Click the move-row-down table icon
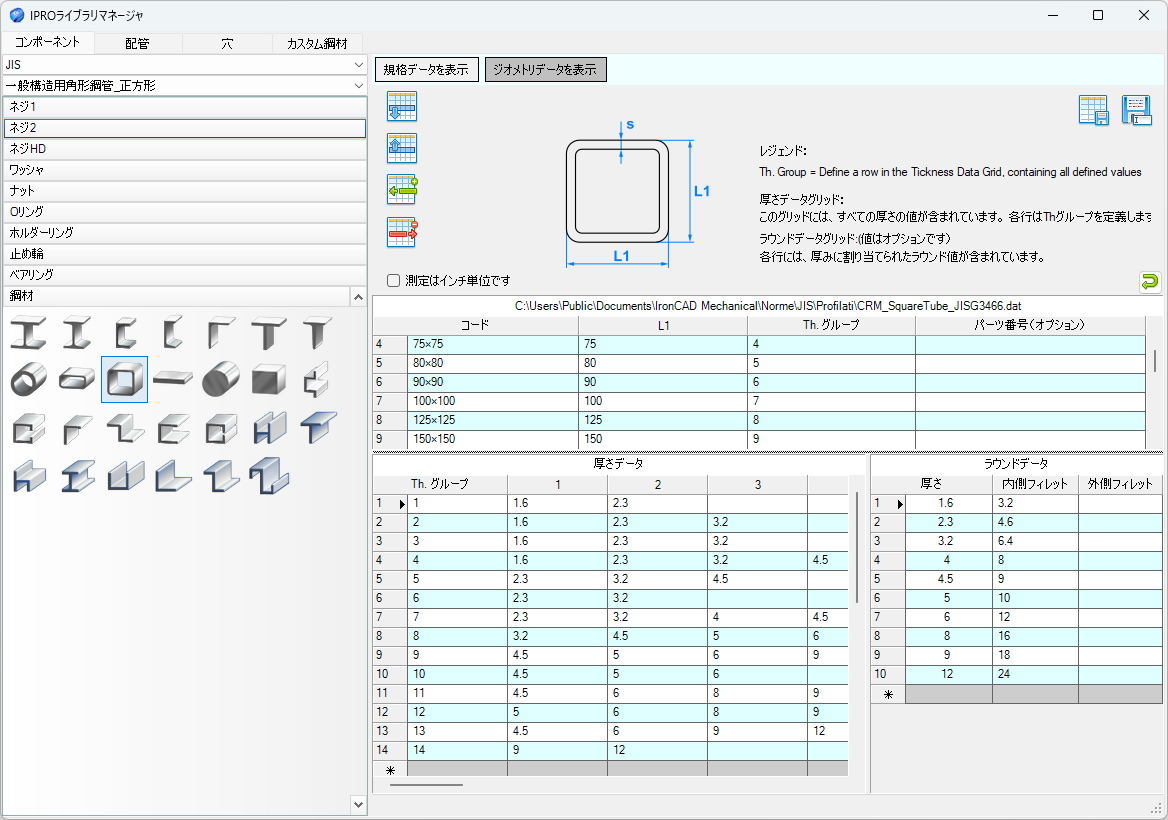Viewport: 1168px width, 820px height. pyautogui.click(x=402, y=106)
